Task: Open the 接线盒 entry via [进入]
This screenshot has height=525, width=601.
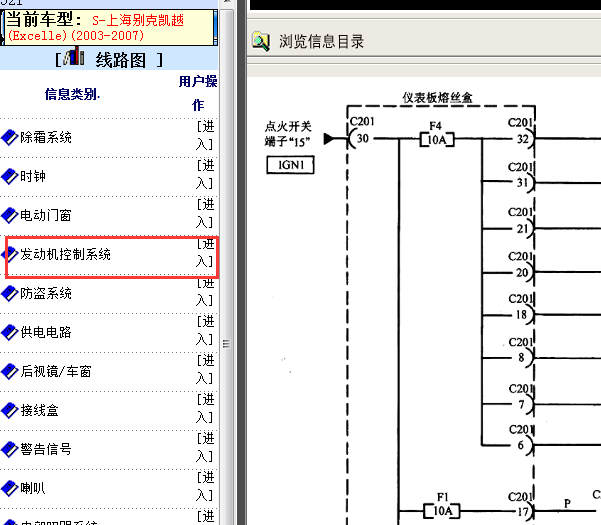Action: [205, 409]
